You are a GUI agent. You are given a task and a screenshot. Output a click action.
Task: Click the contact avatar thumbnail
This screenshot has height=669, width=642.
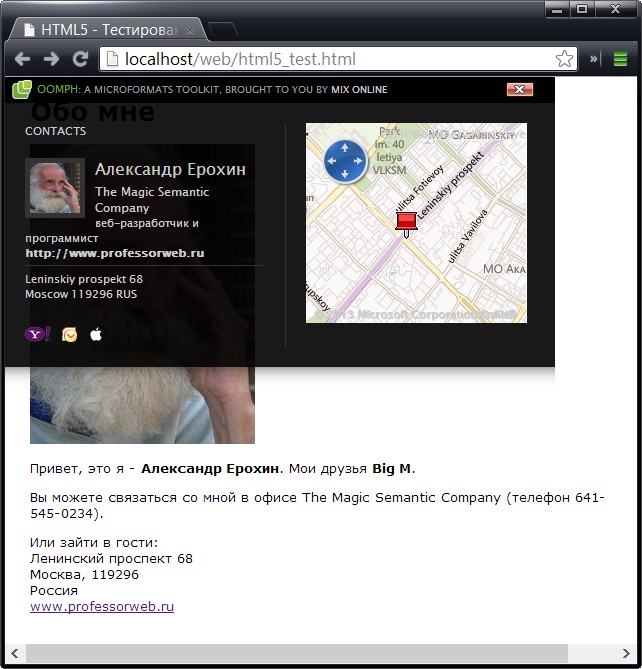(55, 188)
